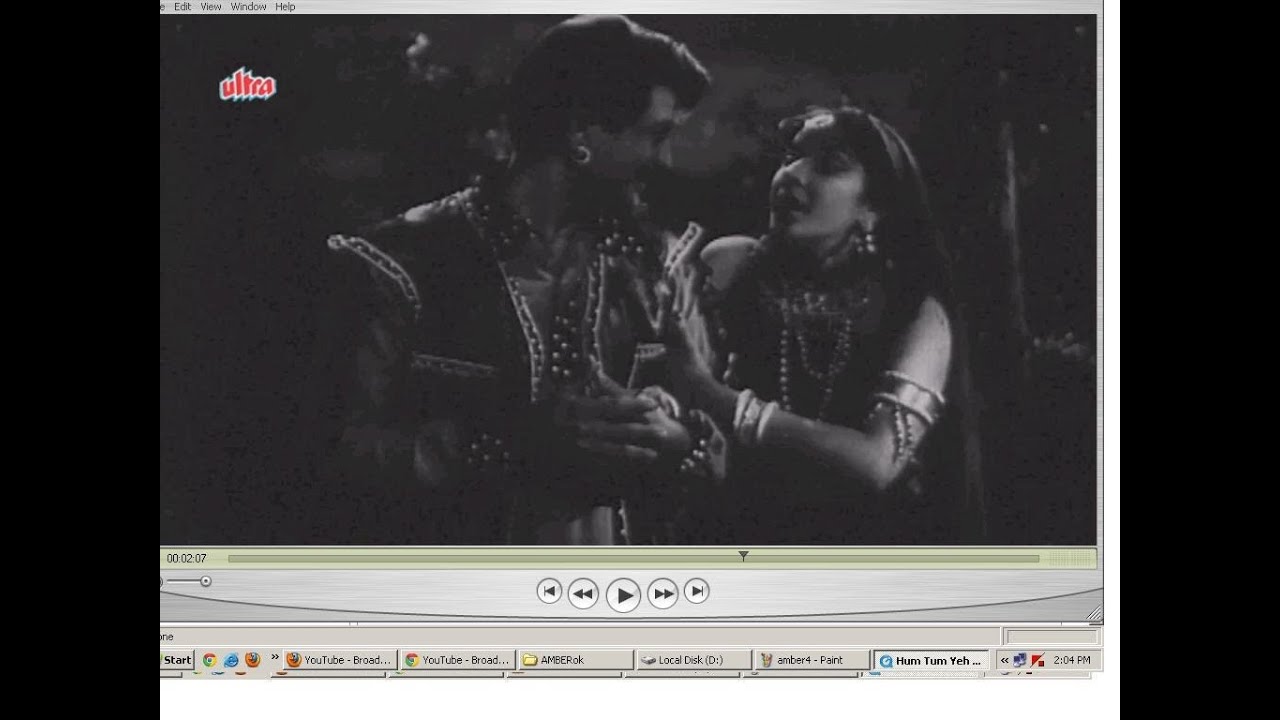
Task: Launch Internet Explorer from quick launch
Action: 231,660
